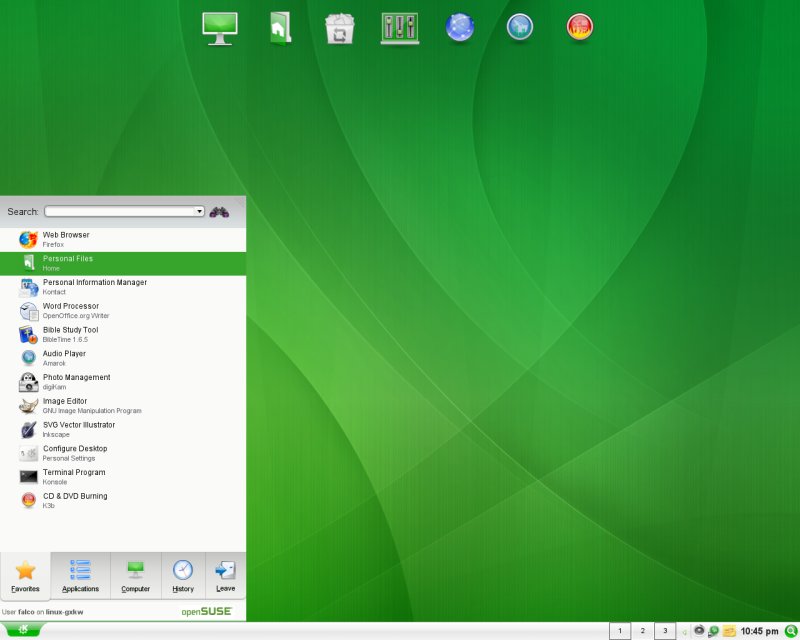Click the K3b icon in favorites list
Viewport: 800px width, 640px height.
tap(29, 500)
